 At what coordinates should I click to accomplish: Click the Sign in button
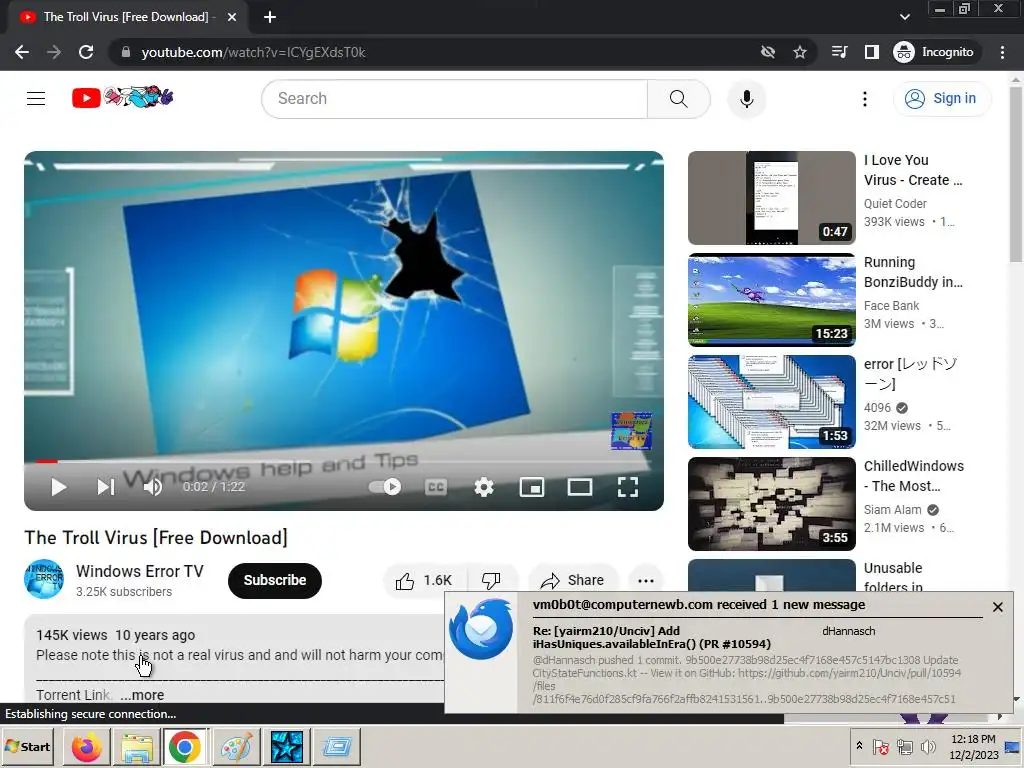click(941, 99)
